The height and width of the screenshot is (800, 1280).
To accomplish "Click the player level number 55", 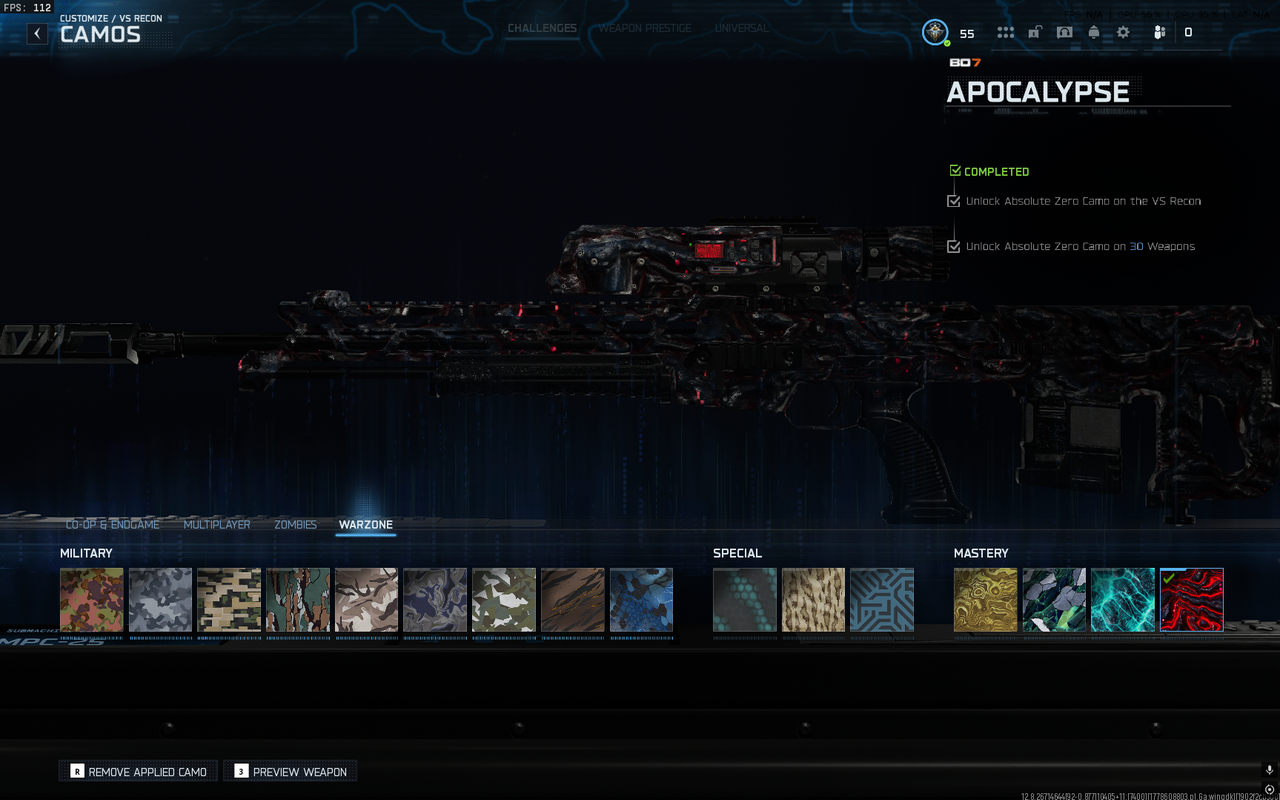I will [x=967, y=34].
